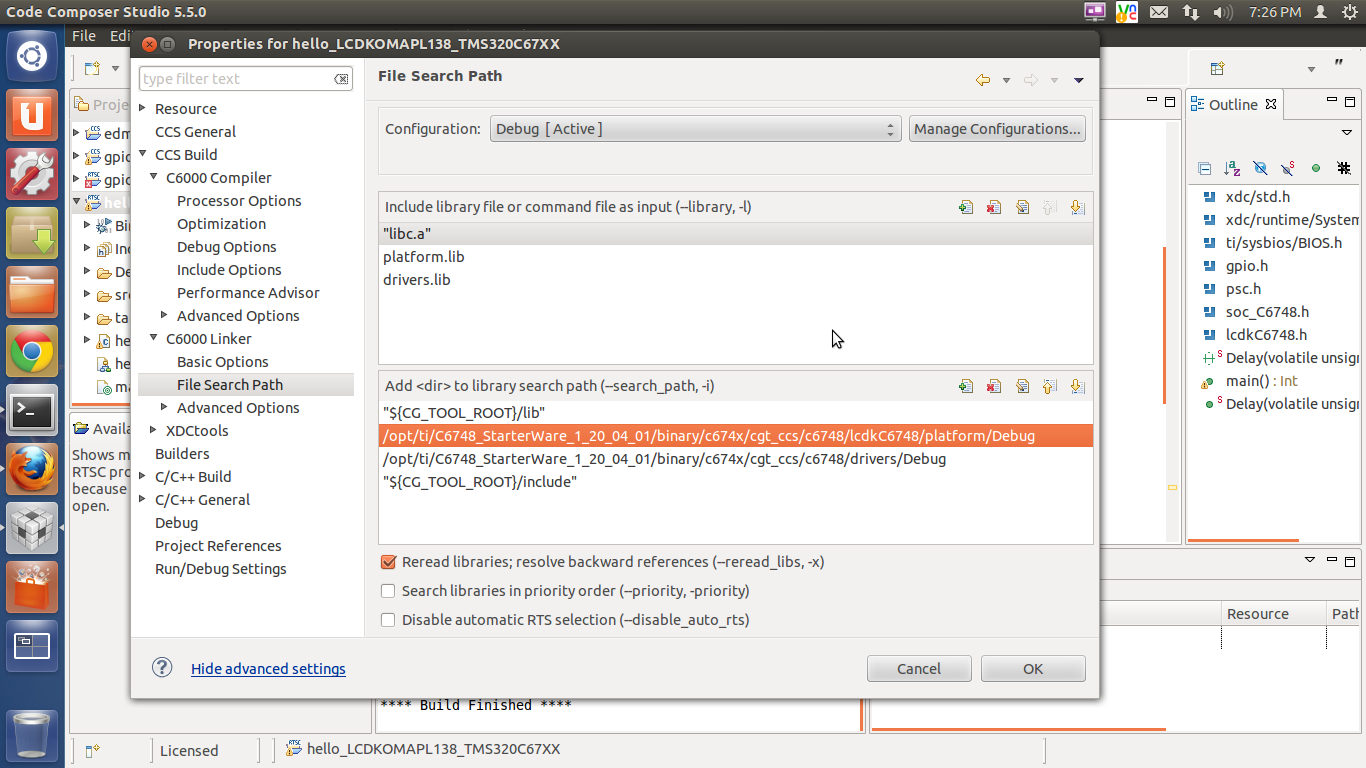Open the Ubuntu Software Center

(32, 588)
